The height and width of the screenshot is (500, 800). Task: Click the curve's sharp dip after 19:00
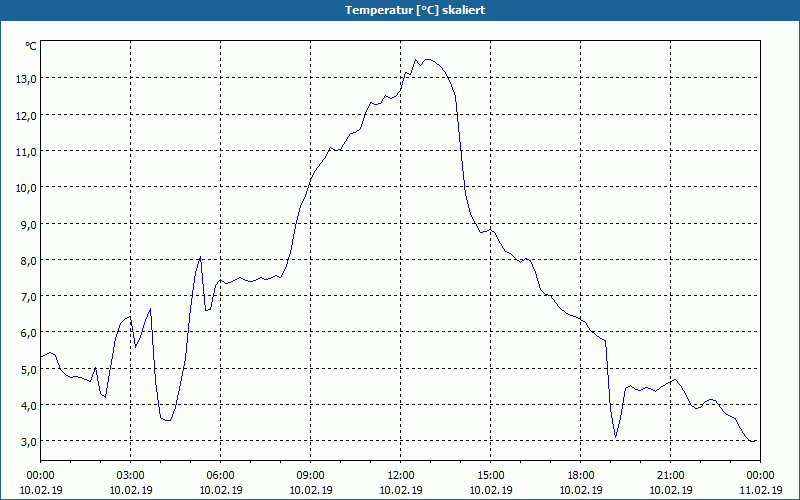pyautogui.click(x=616, y=437)
